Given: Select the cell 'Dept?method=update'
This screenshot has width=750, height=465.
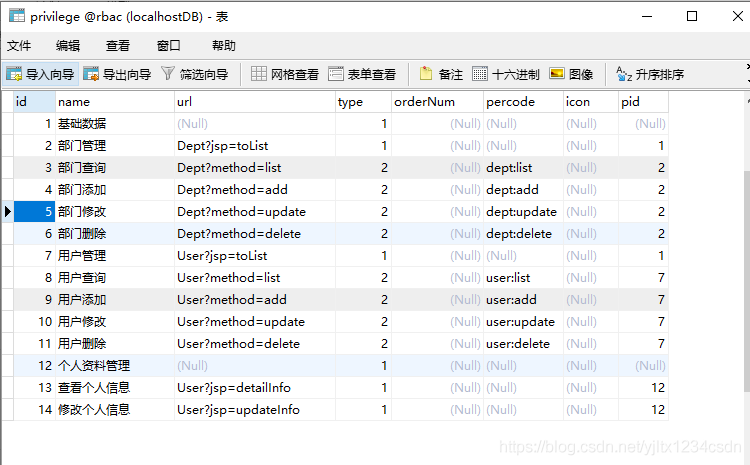Looking at the screenshot, I should [255, 212].
